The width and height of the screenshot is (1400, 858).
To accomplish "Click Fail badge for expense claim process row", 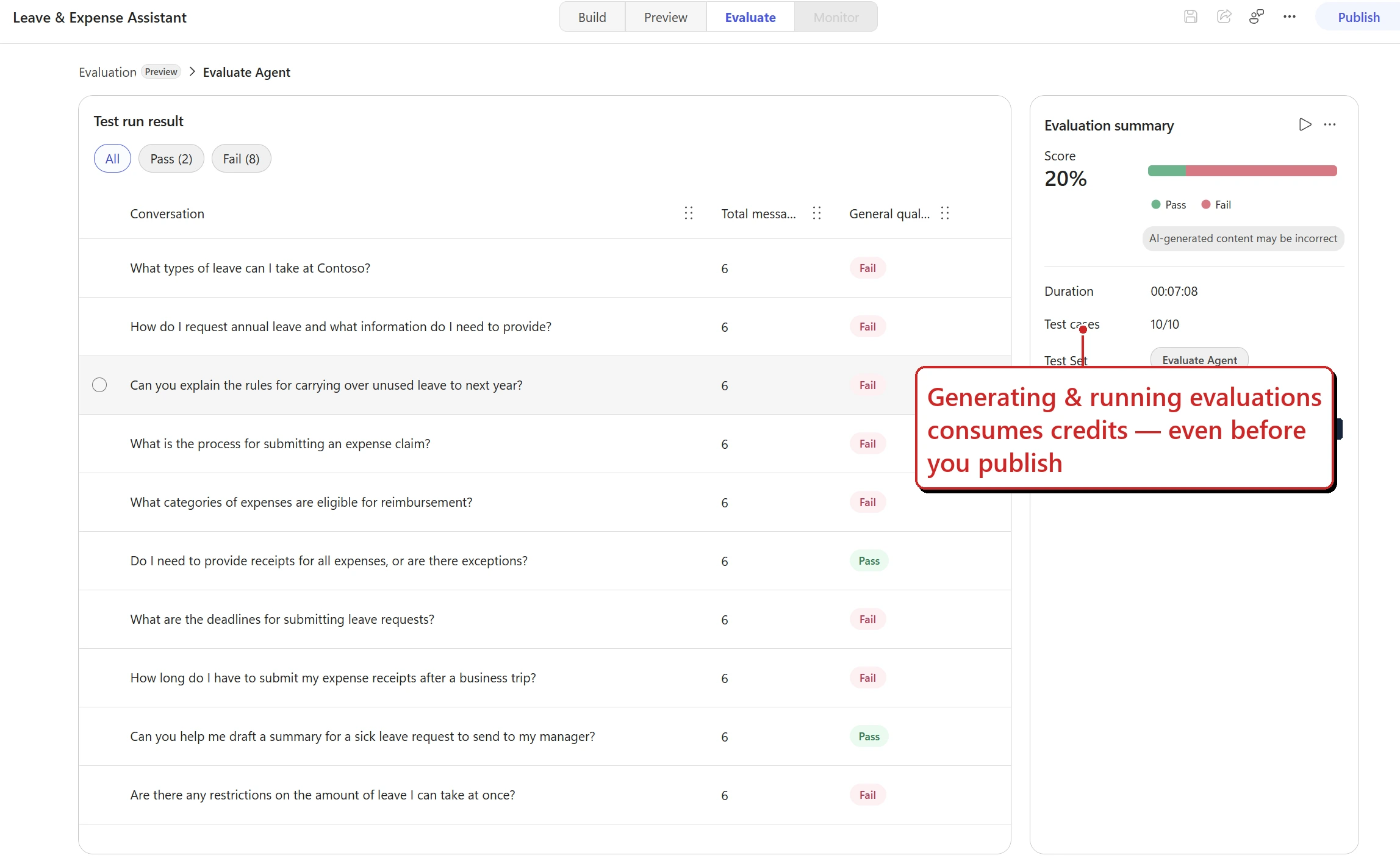I will 867,443.
